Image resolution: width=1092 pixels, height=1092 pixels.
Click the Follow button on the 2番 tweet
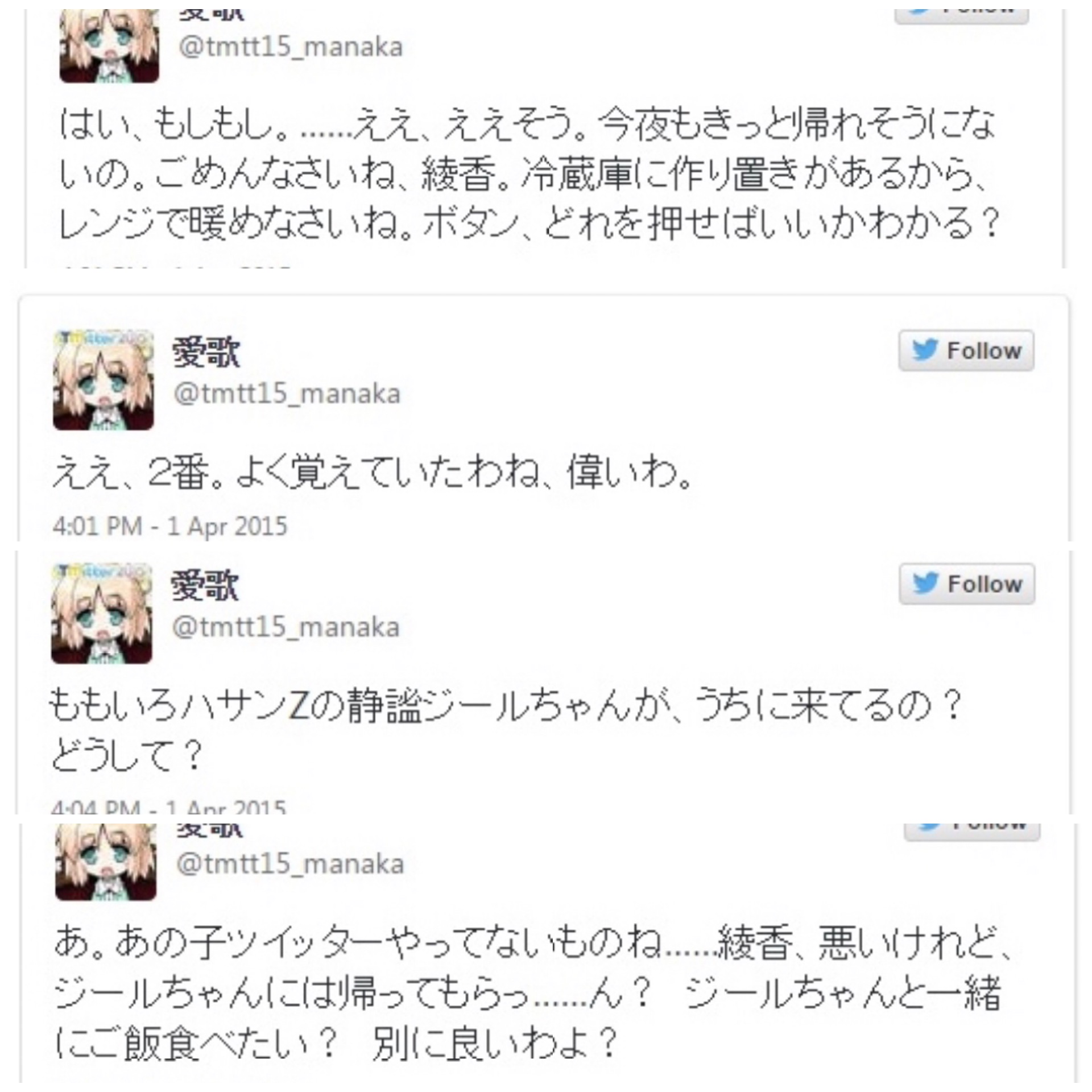[966, 350]
